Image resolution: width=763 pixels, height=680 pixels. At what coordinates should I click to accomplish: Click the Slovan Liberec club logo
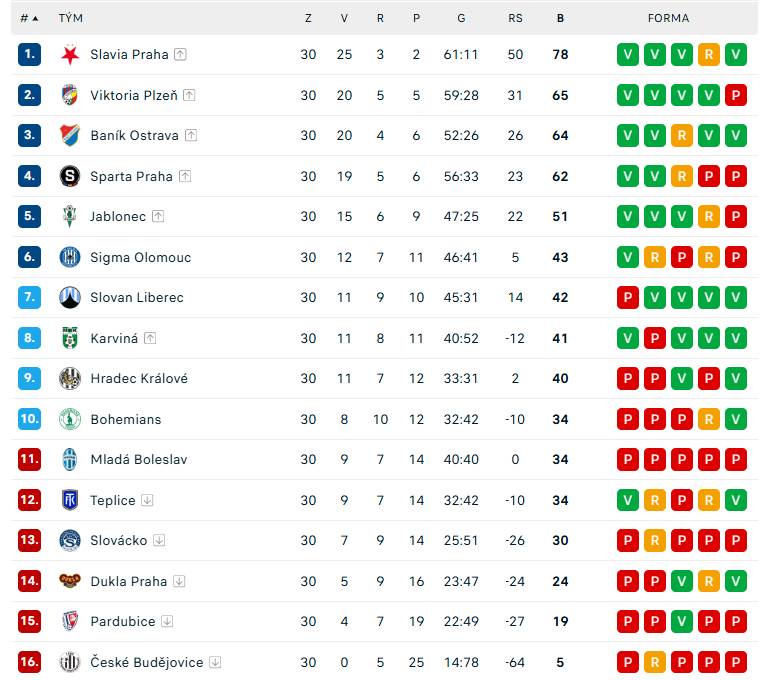70,297
